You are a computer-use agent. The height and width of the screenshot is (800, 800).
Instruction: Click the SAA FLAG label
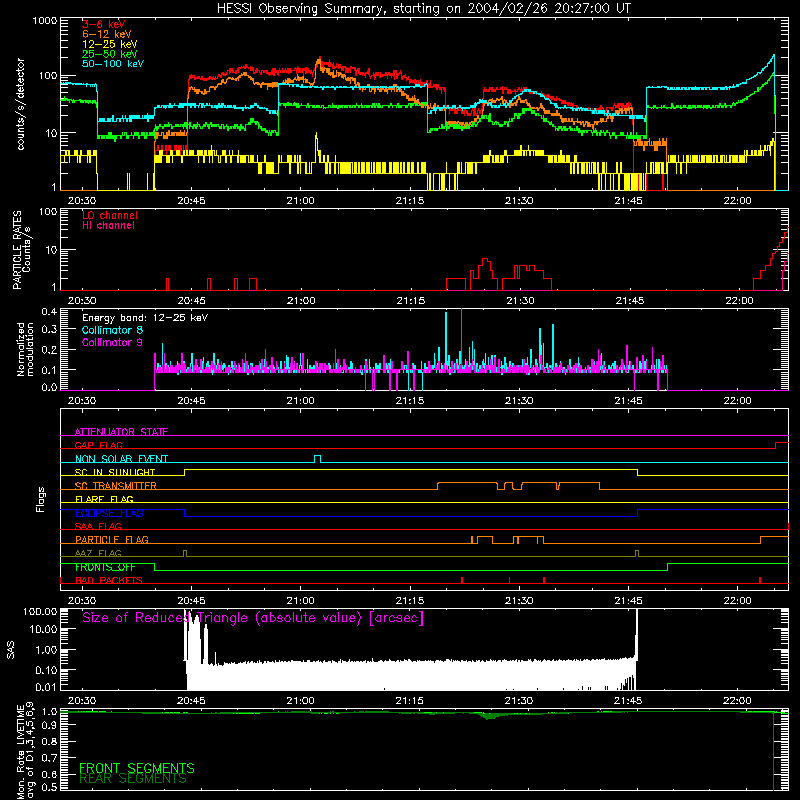pyautogui.click(x=98, y=526)
